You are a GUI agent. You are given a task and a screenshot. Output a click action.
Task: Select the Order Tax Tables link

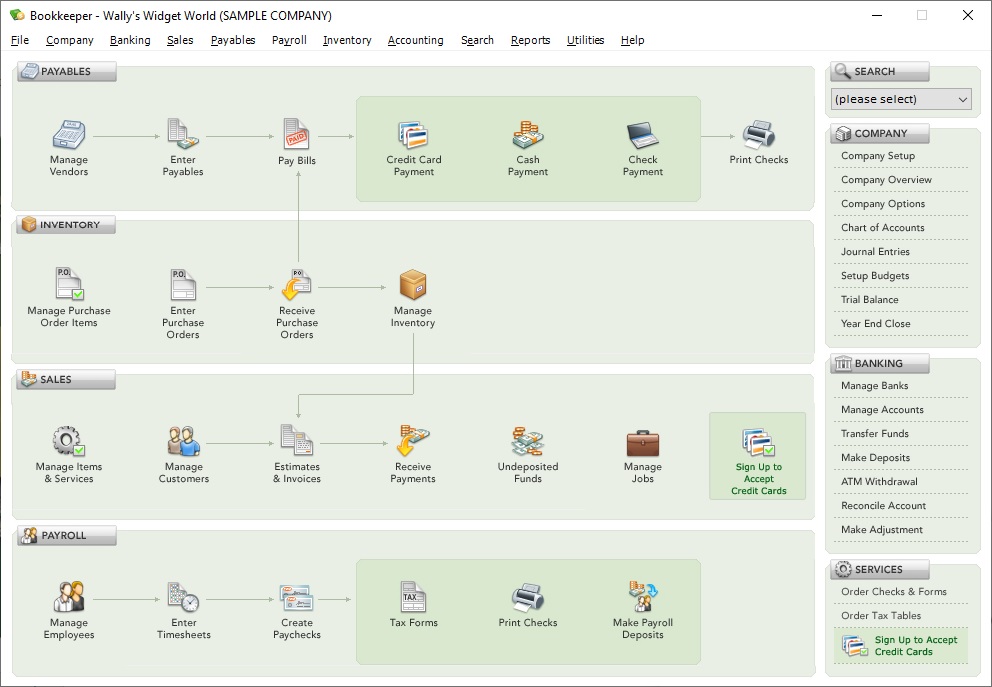click(x=881, y=616)
